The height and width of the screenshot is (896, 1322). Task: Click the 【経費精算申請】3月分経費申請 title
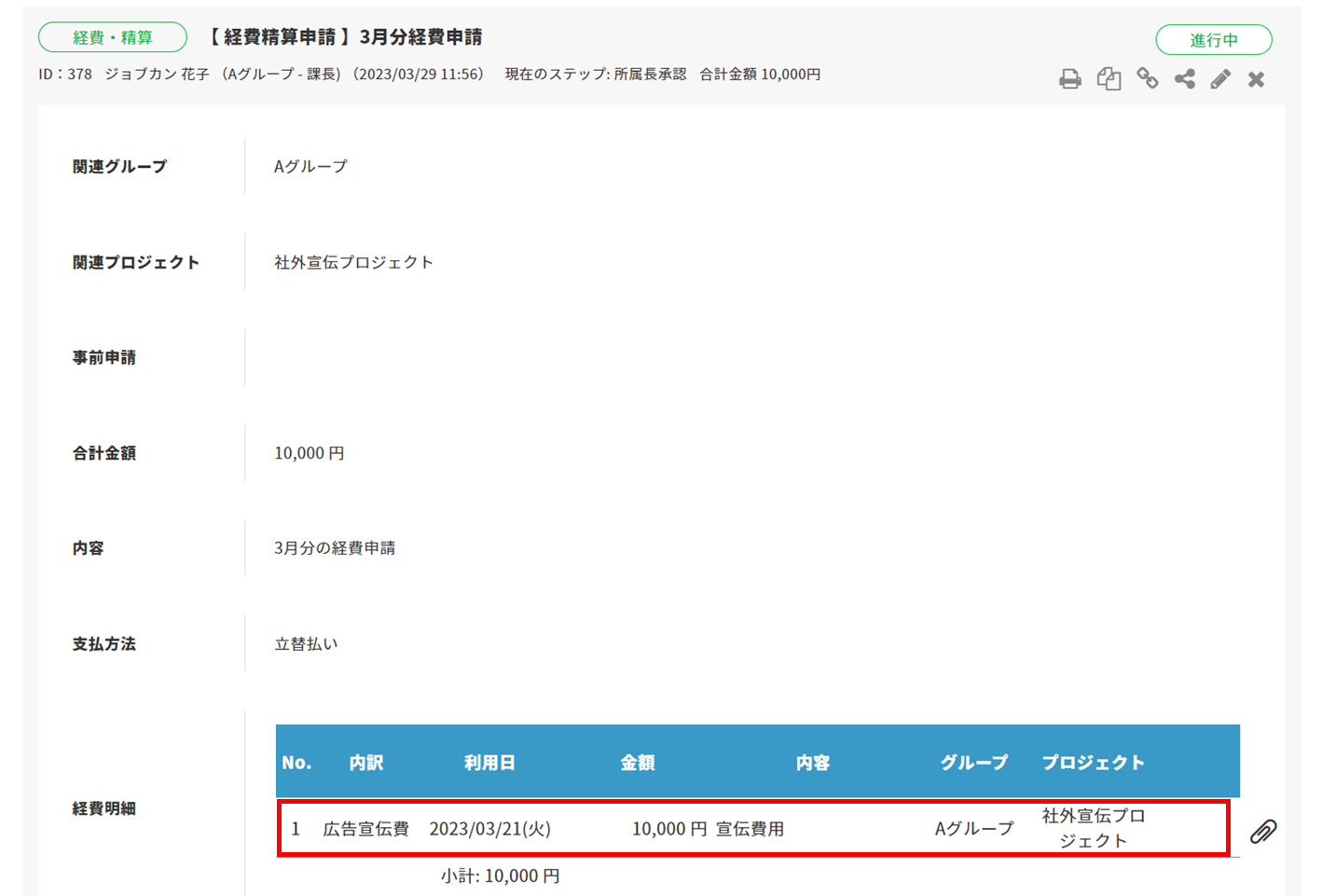[x=342, y=37]
